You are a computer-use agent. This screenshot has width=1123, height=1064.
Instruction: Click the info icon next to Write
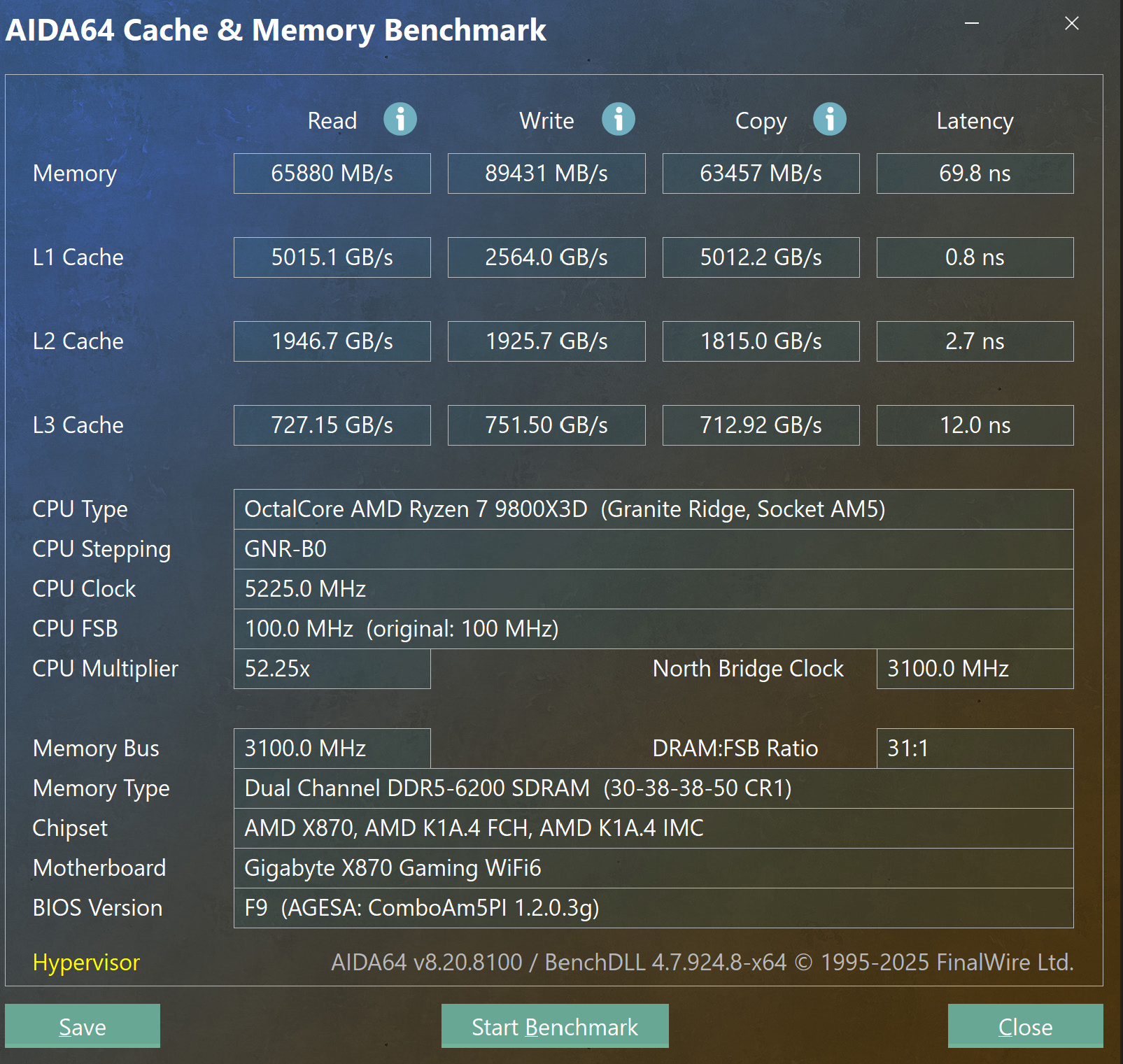[x=618, y=120]
